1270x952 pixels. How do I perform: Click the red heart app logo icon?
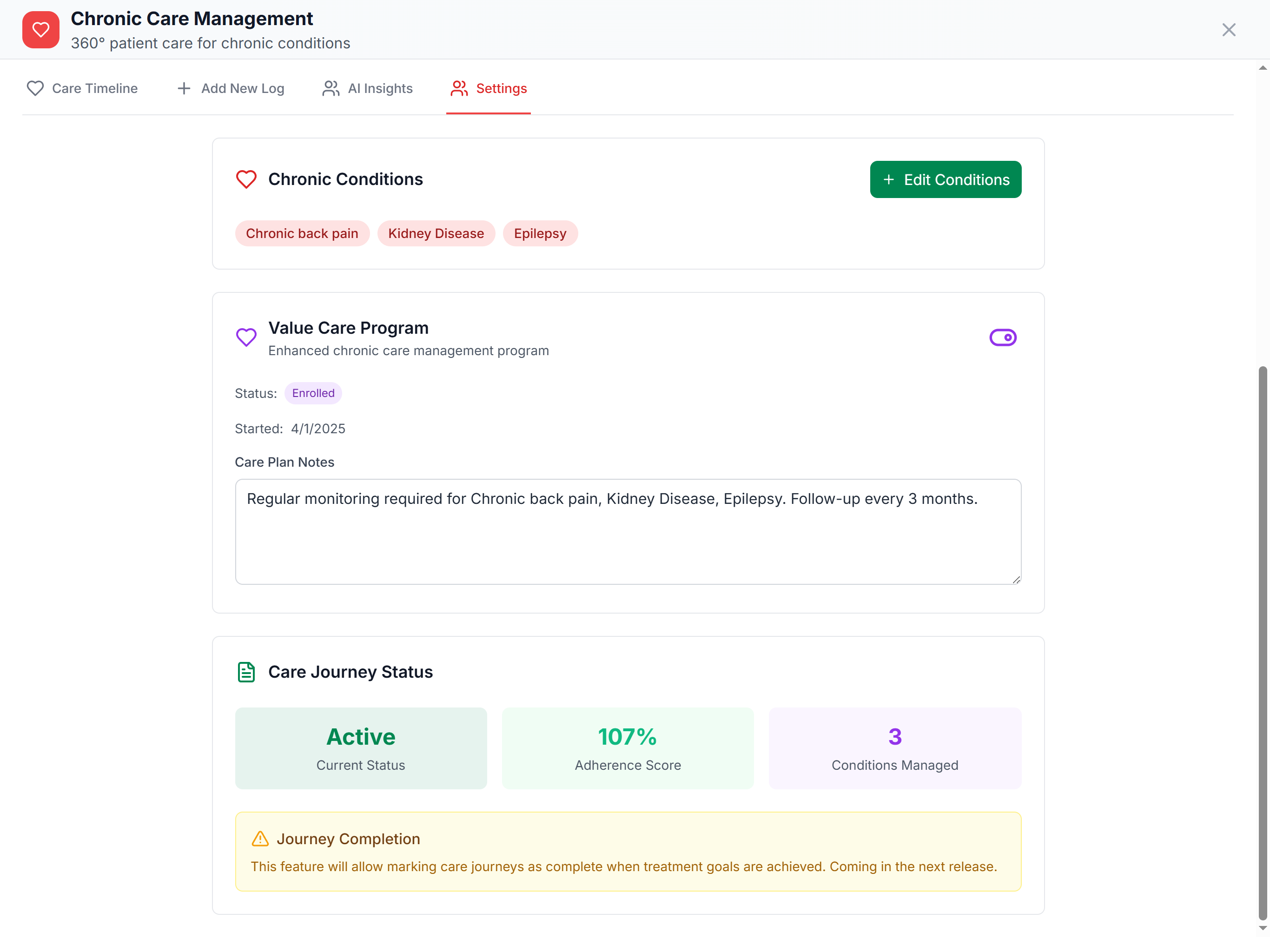click(41, 30)
